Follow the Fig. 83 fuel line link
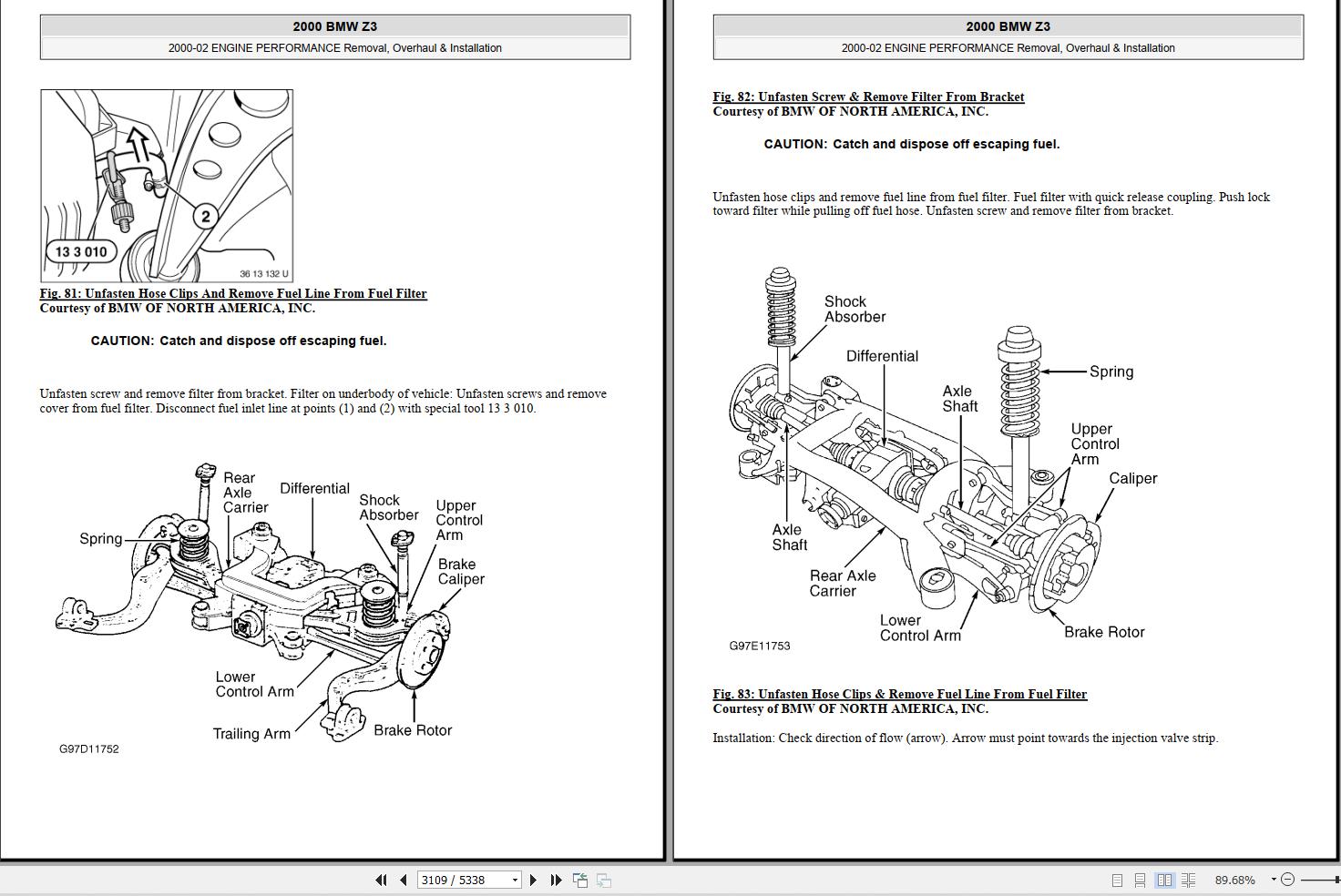Image resolution: width=1341 pixels, height=896 pixels. pos(899,693)
